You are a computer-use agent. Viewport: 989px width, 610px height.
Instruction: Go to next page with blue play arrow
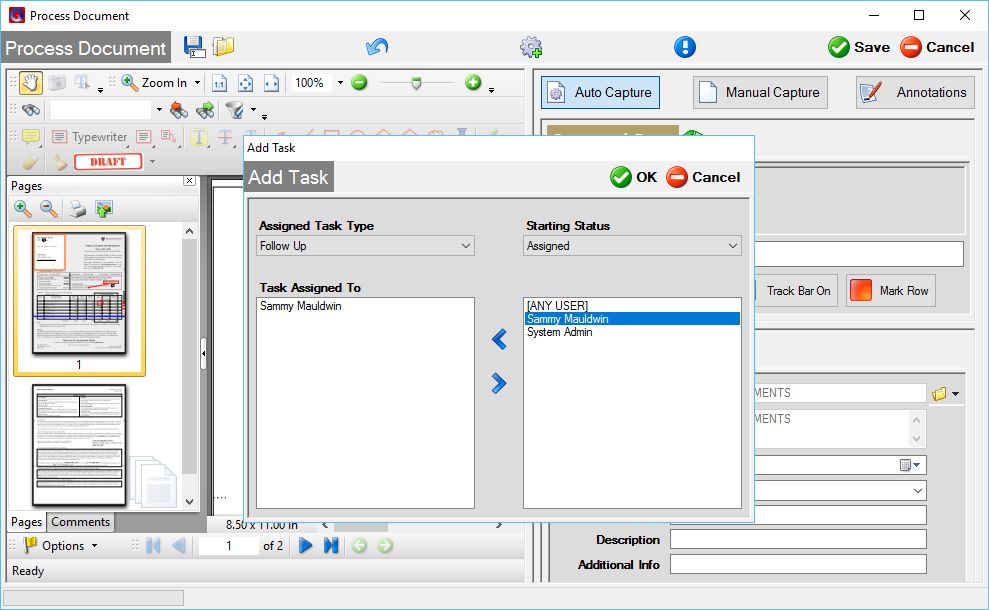pos(305,546)
